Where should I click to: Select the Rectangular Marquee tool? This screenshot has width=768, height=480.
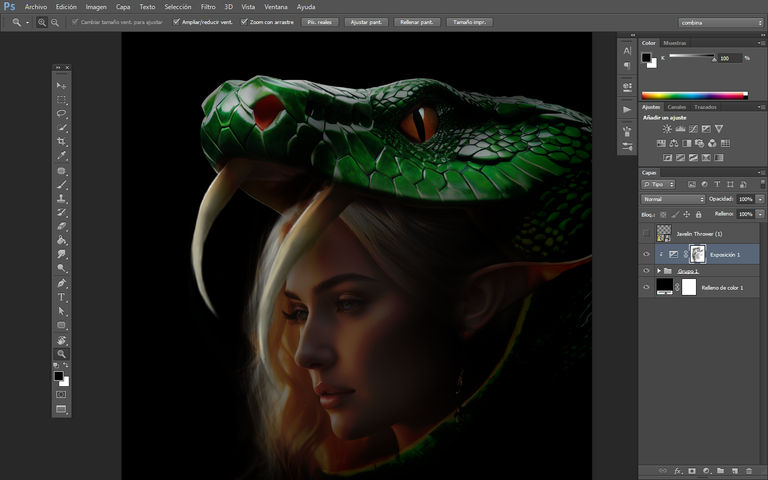pos(61,100)
